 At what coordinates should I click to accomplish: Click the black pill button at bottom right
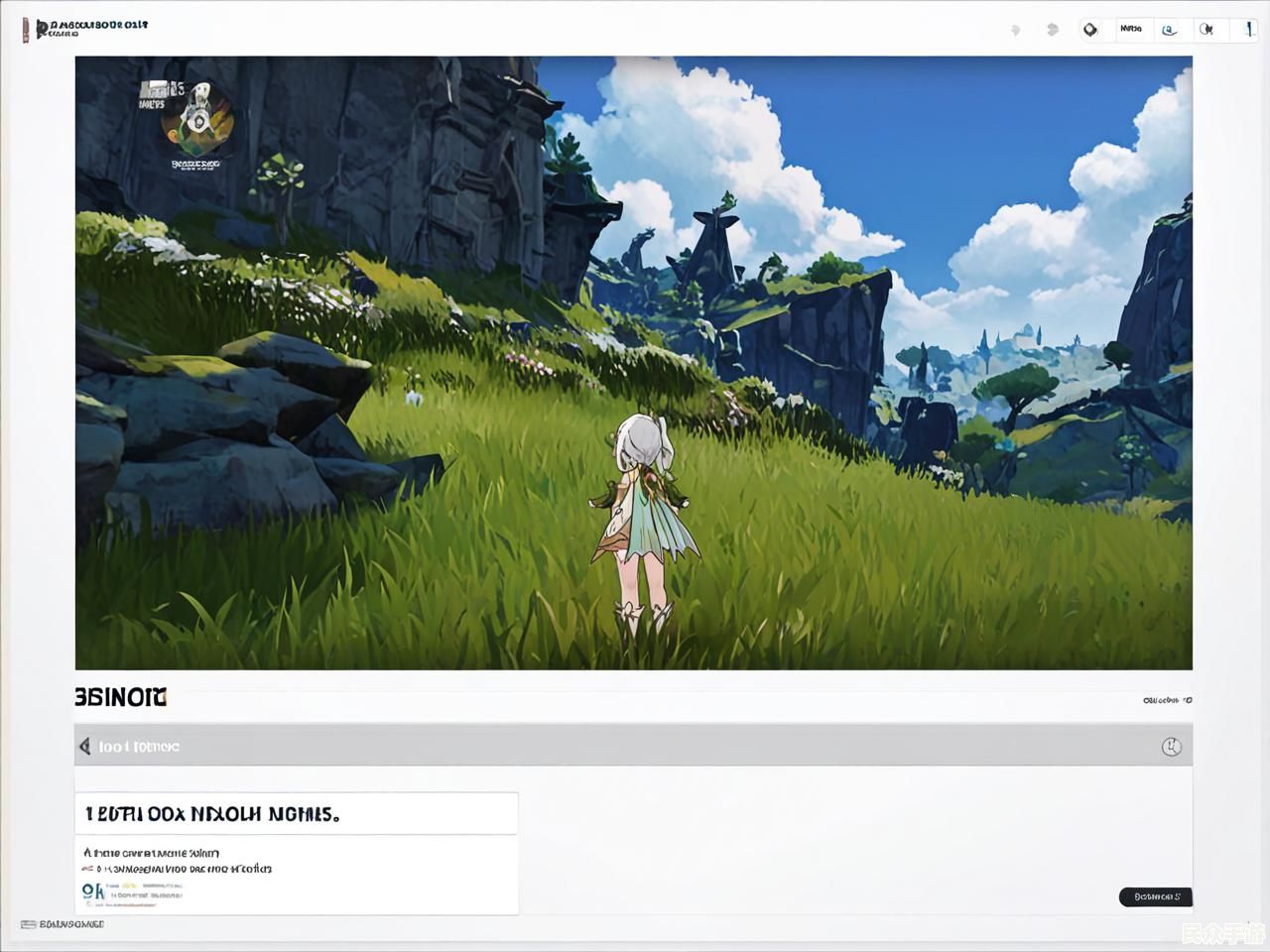coord(1156,896)
